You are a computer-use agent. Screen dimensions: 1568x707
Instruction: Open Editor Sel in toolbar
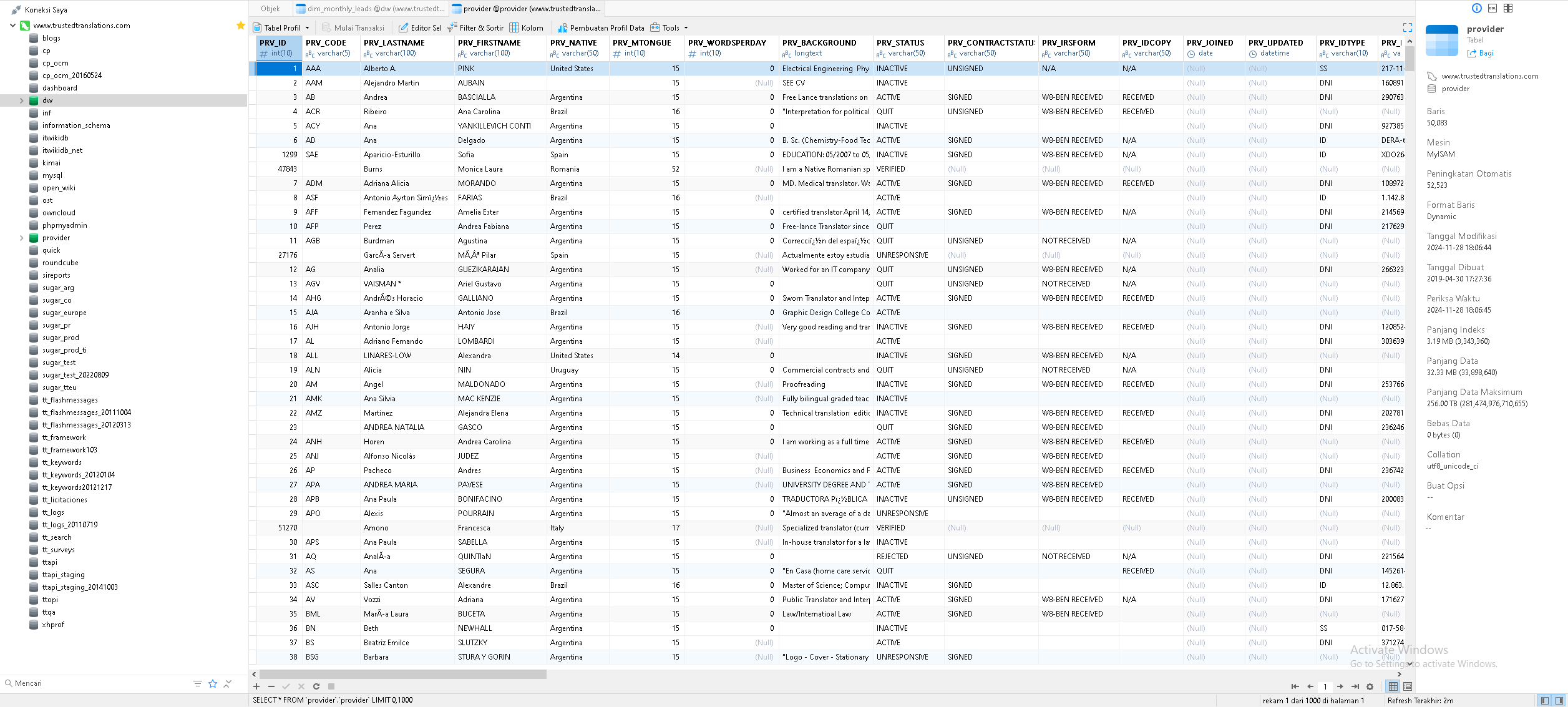point(420,28)
